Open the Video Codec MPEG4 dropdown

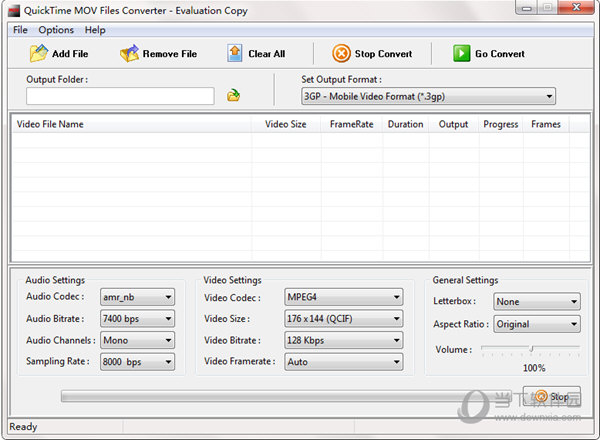(344, 297)
